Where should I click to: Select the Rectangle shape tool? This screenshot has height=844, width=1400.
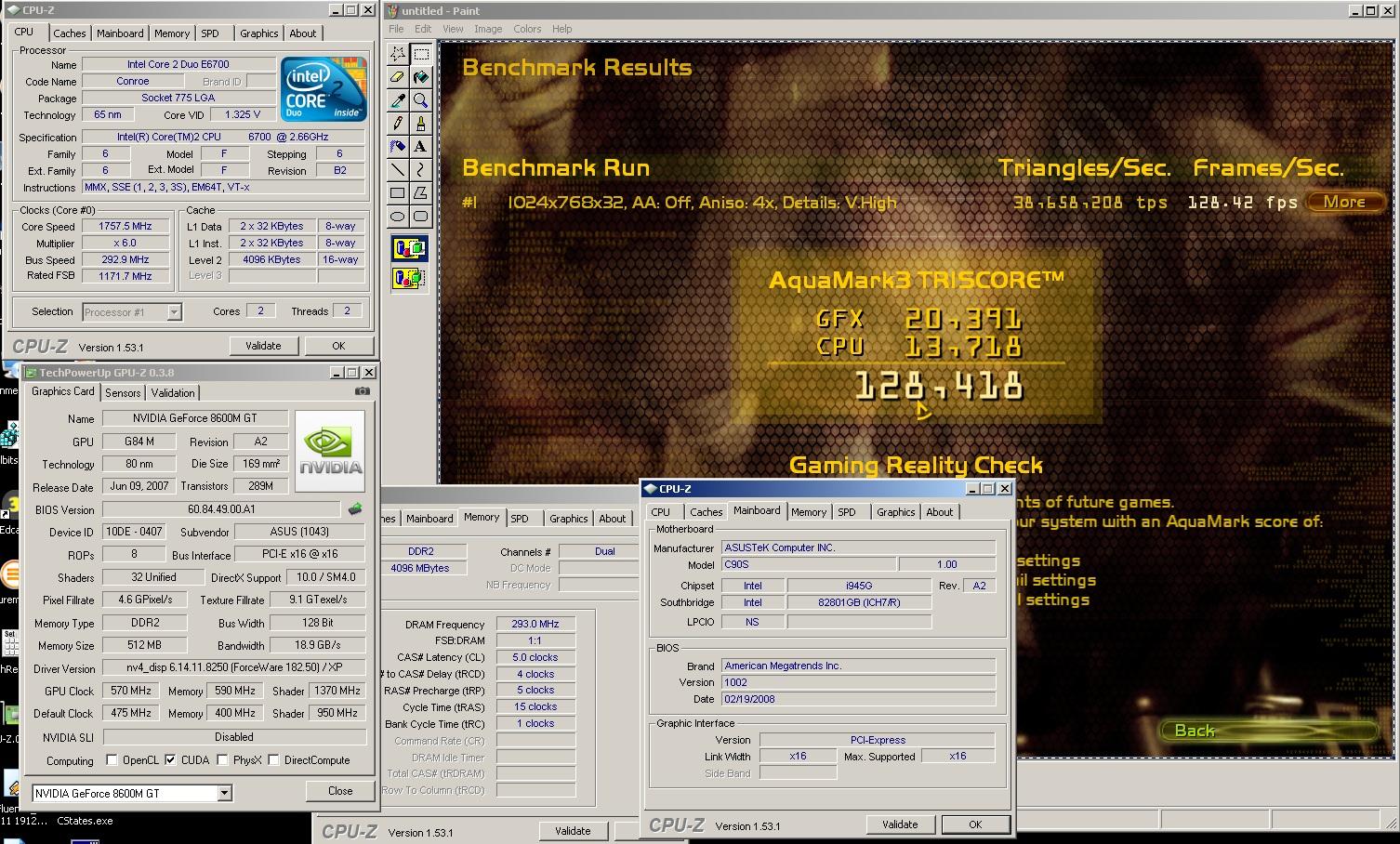click(x=398, y=193)
